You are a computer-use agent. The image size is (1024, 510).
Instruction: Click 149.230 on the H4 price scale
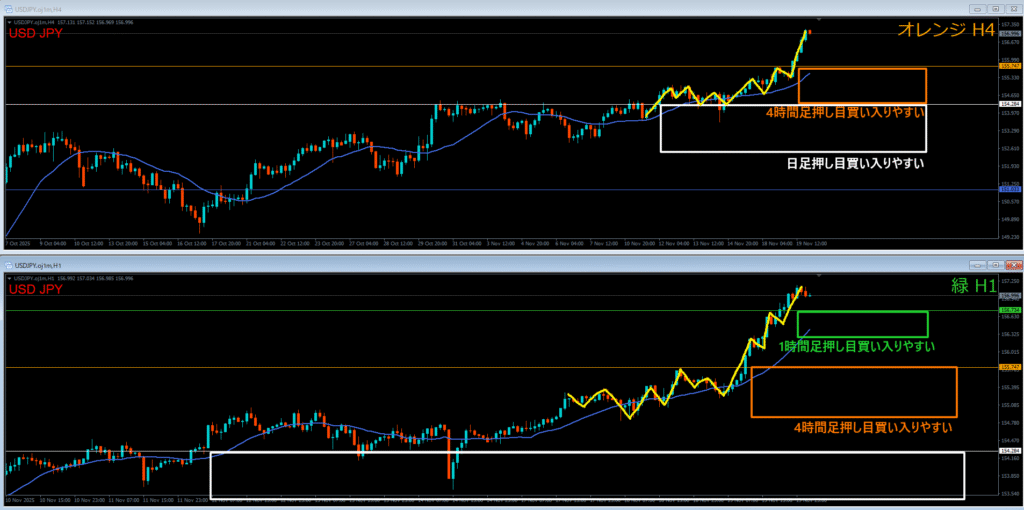click(1010, 237)
